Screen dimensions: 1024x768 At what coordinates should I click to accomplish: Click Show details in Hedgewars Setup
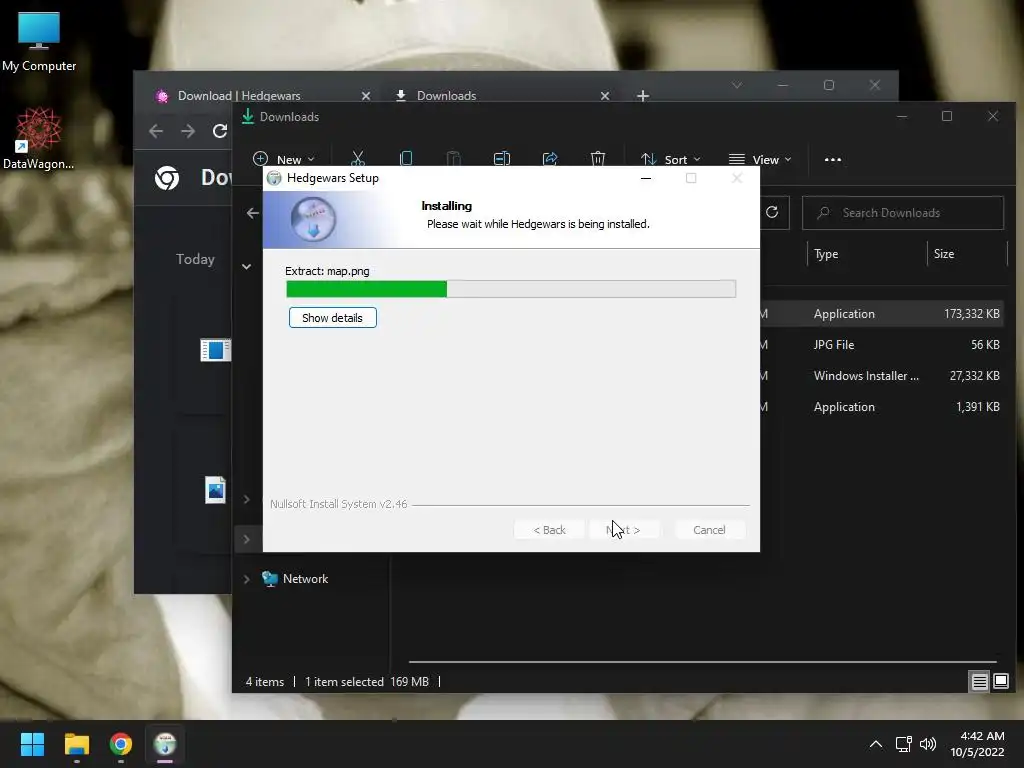332,318
